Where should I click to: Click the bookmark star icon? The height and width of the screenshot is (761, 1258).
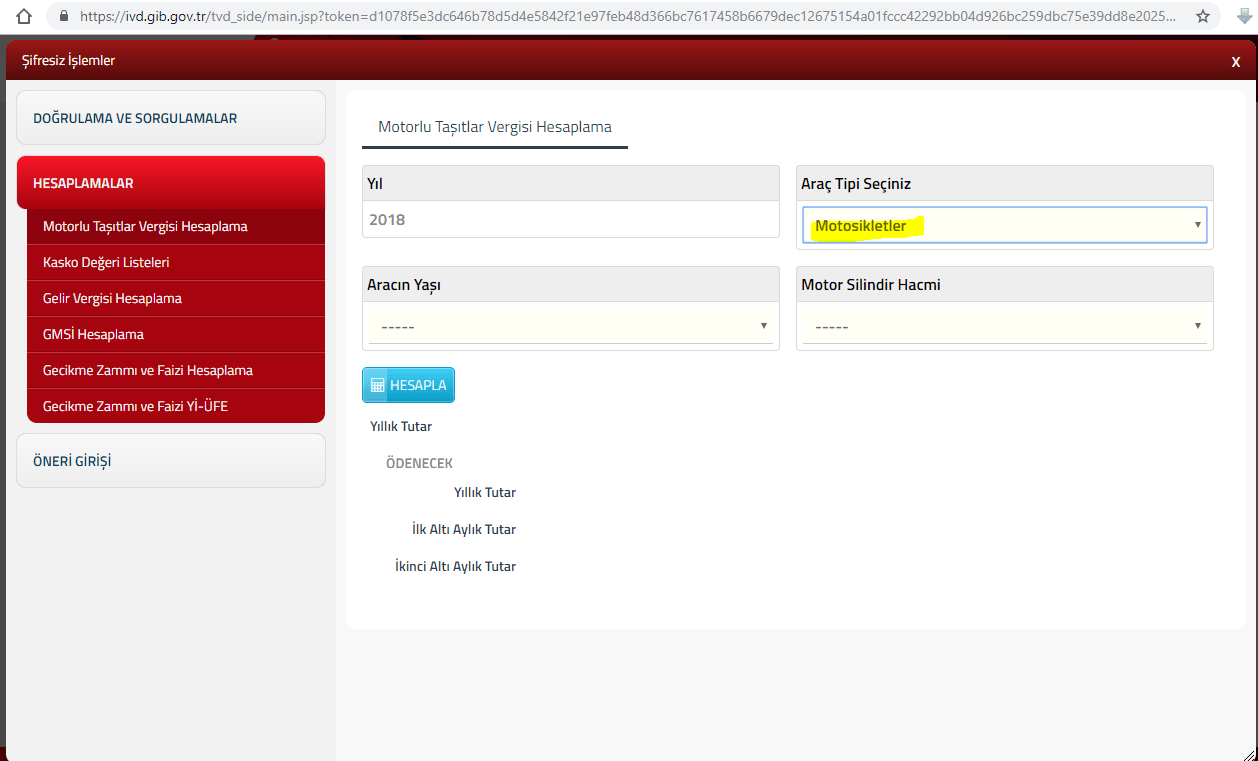click(x=1203, y=16)
